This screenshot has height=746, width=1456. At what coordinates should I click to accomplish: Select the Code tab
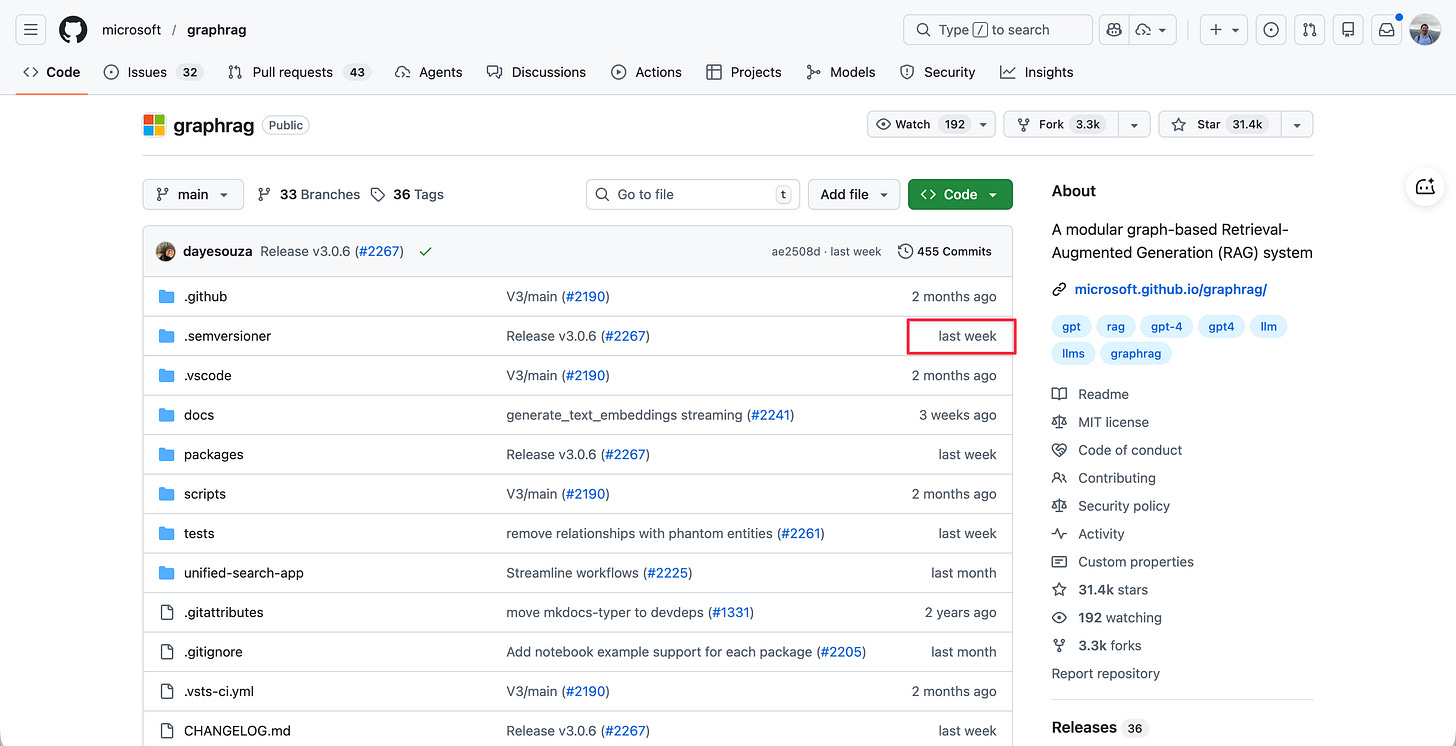click(x=51, y=72)
